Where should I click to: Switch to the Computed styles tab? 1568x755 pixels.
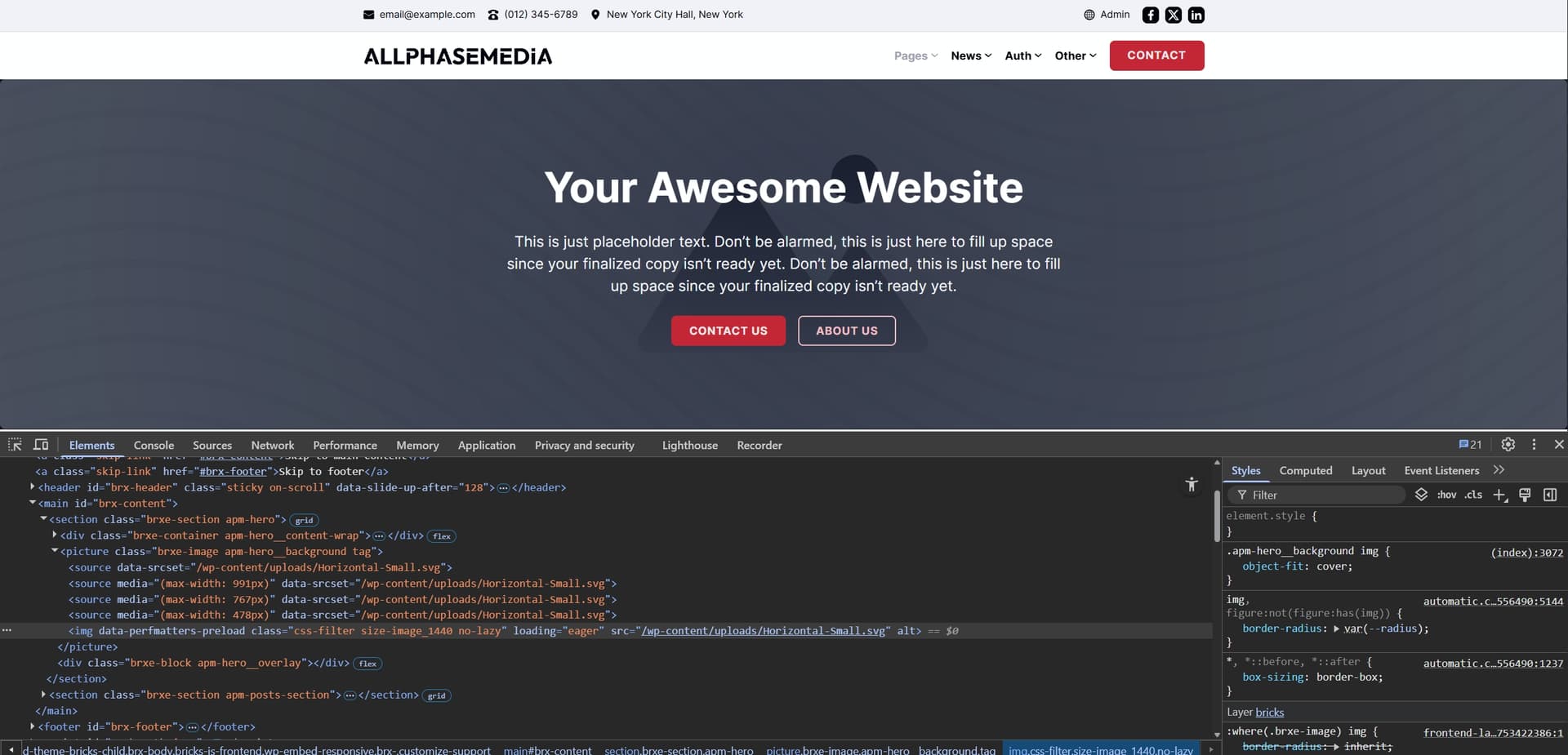[1305, 471]
